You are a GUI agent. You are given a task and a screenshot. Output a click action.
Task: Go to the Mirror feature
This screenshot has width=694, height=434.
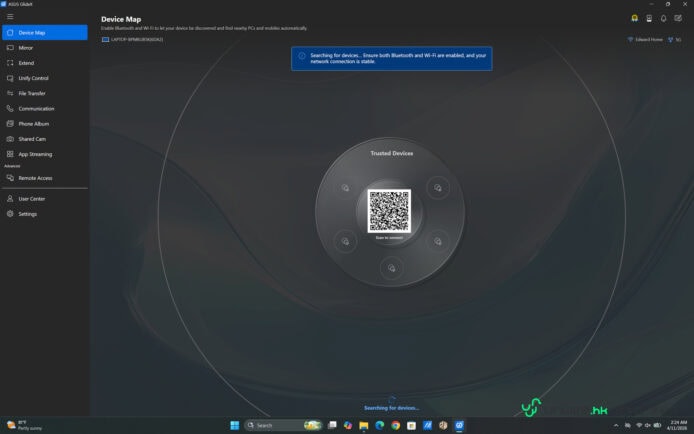(45, 48)
